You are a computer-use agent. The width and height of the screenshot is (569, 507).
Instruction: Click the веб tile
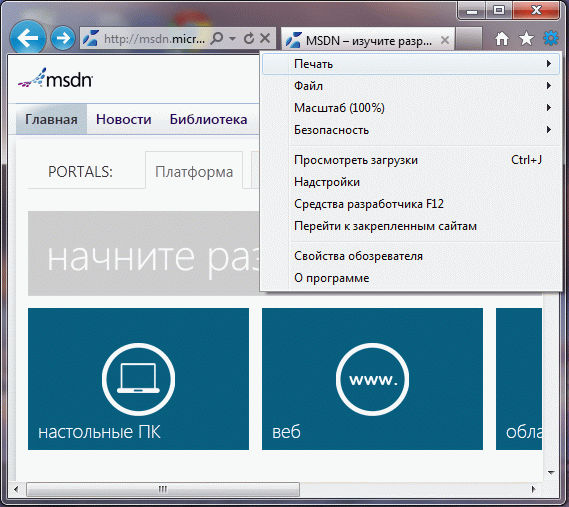372,379
